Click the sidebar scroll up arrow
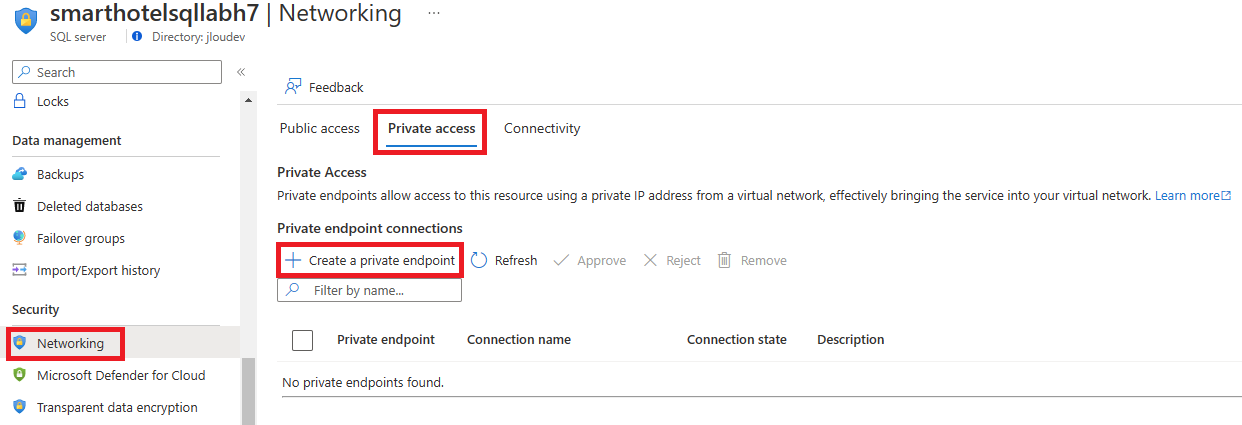1242x425 pixels. pyautogui.click(x=249, y=100)
